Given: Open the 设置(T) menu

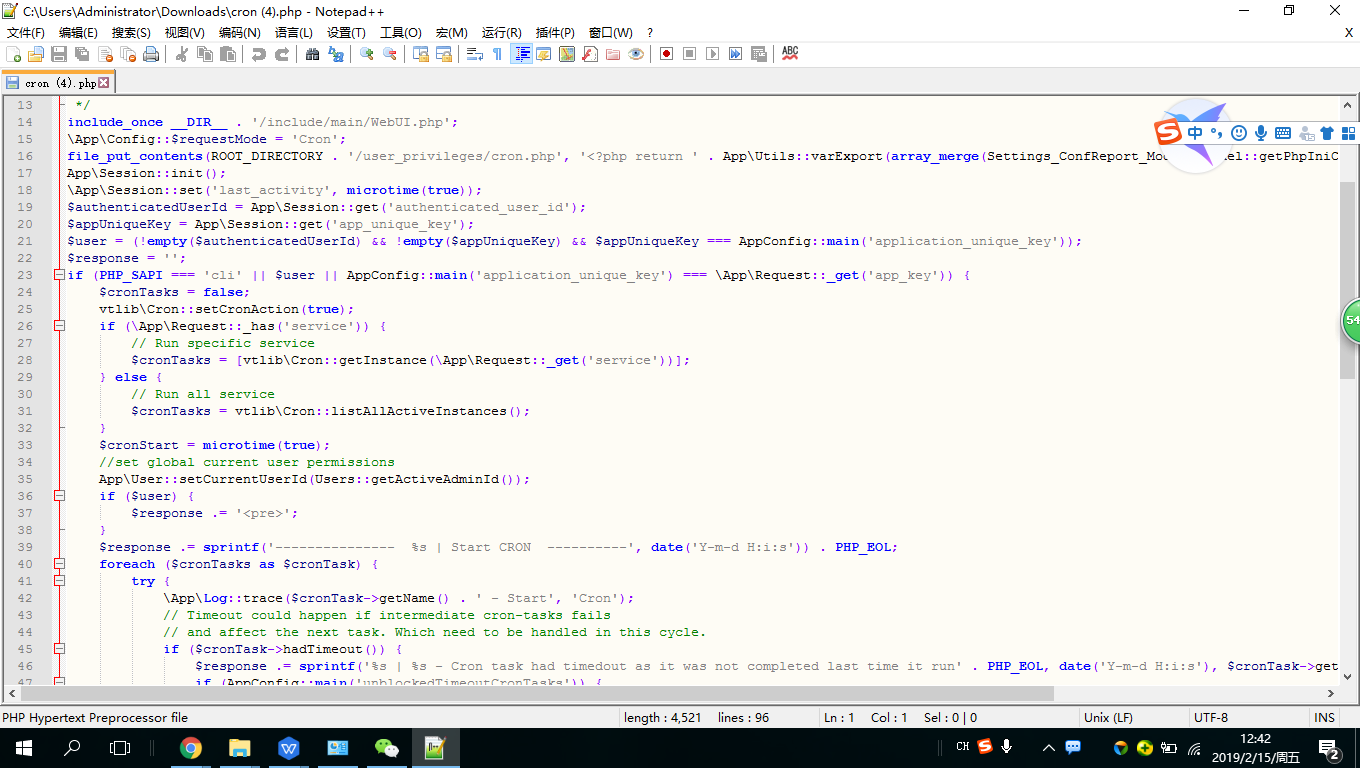Looking at the screenshot, I should 346,33.
